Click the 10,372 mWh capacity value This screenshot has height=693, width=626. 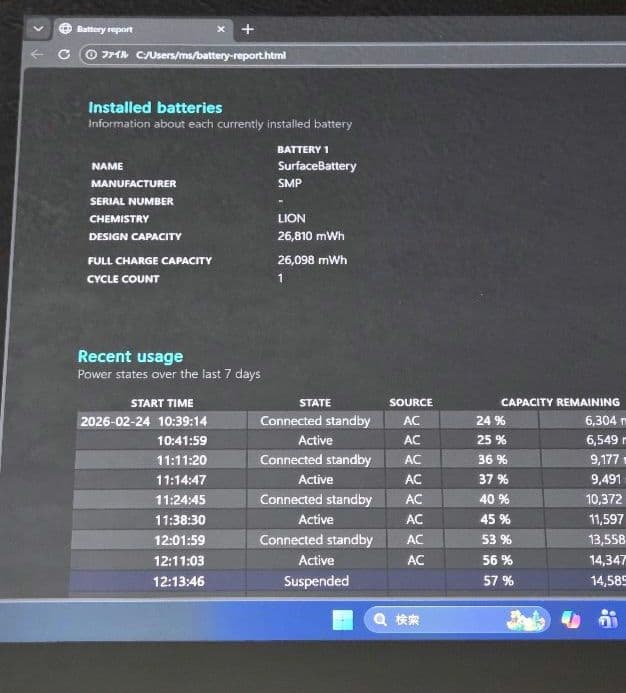coord(605,499)
